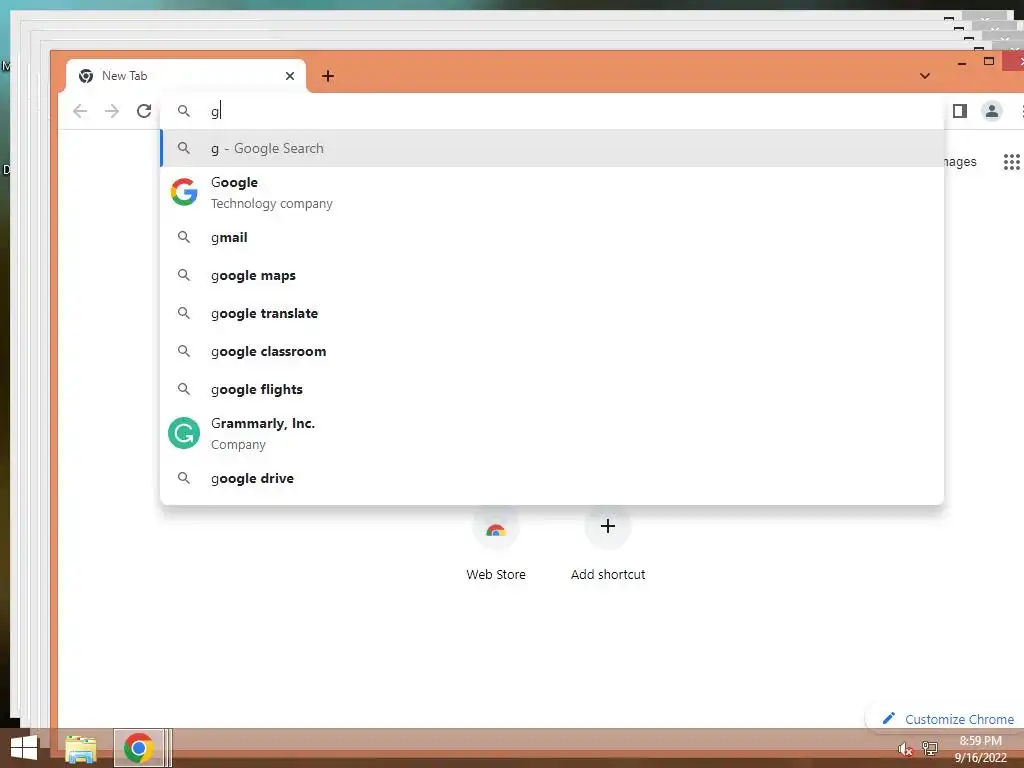Viewport: 1024px width, 768px height.
Task: Click the Reload page icon
Action: [x=144, y=111]
